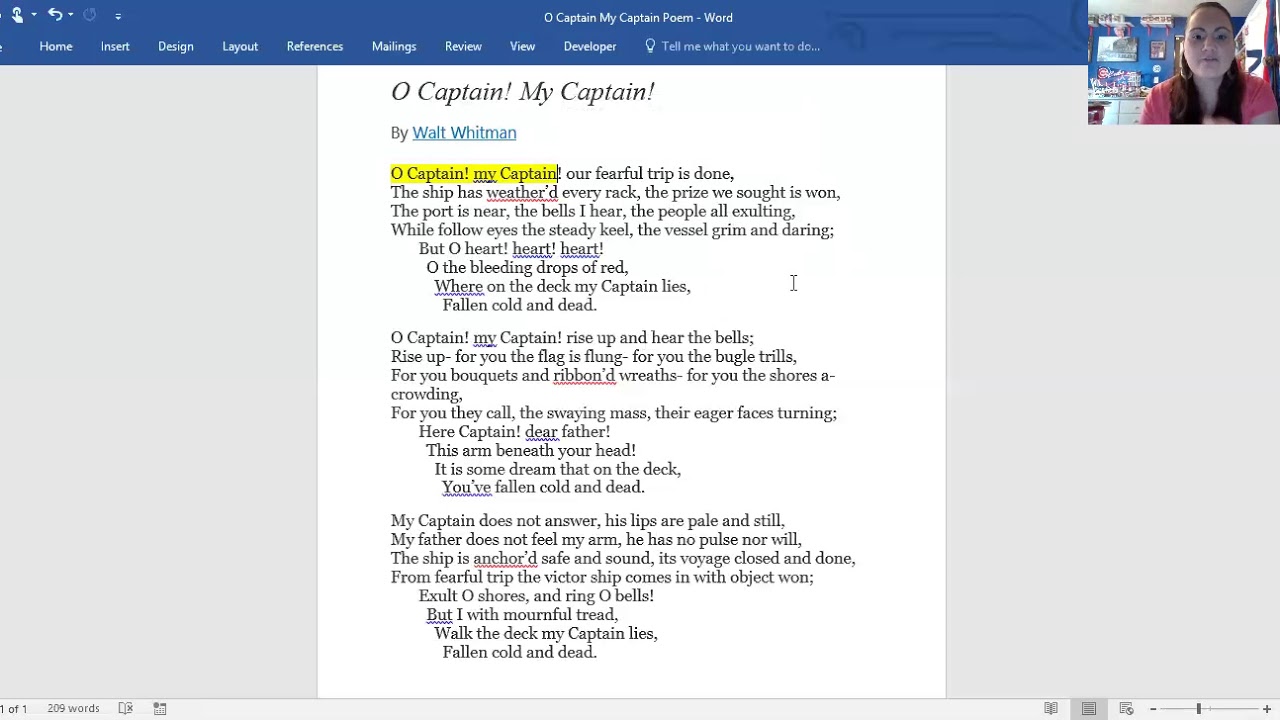The width and height of the screenshot is (1280, 720).
Task: Expand the Touch/Mouse Mode dropdown arrow
Action: 34,15
